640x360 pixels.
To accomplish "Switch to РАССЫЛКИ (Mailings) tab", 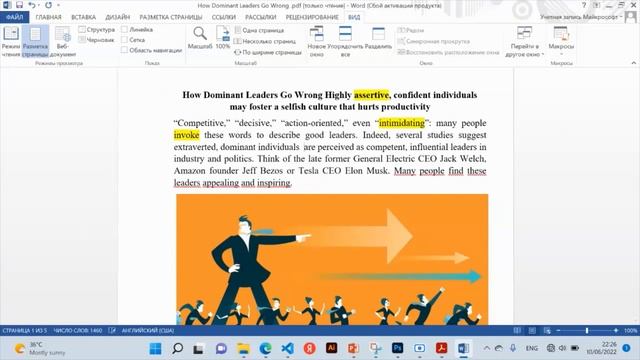I will point(260,17).
